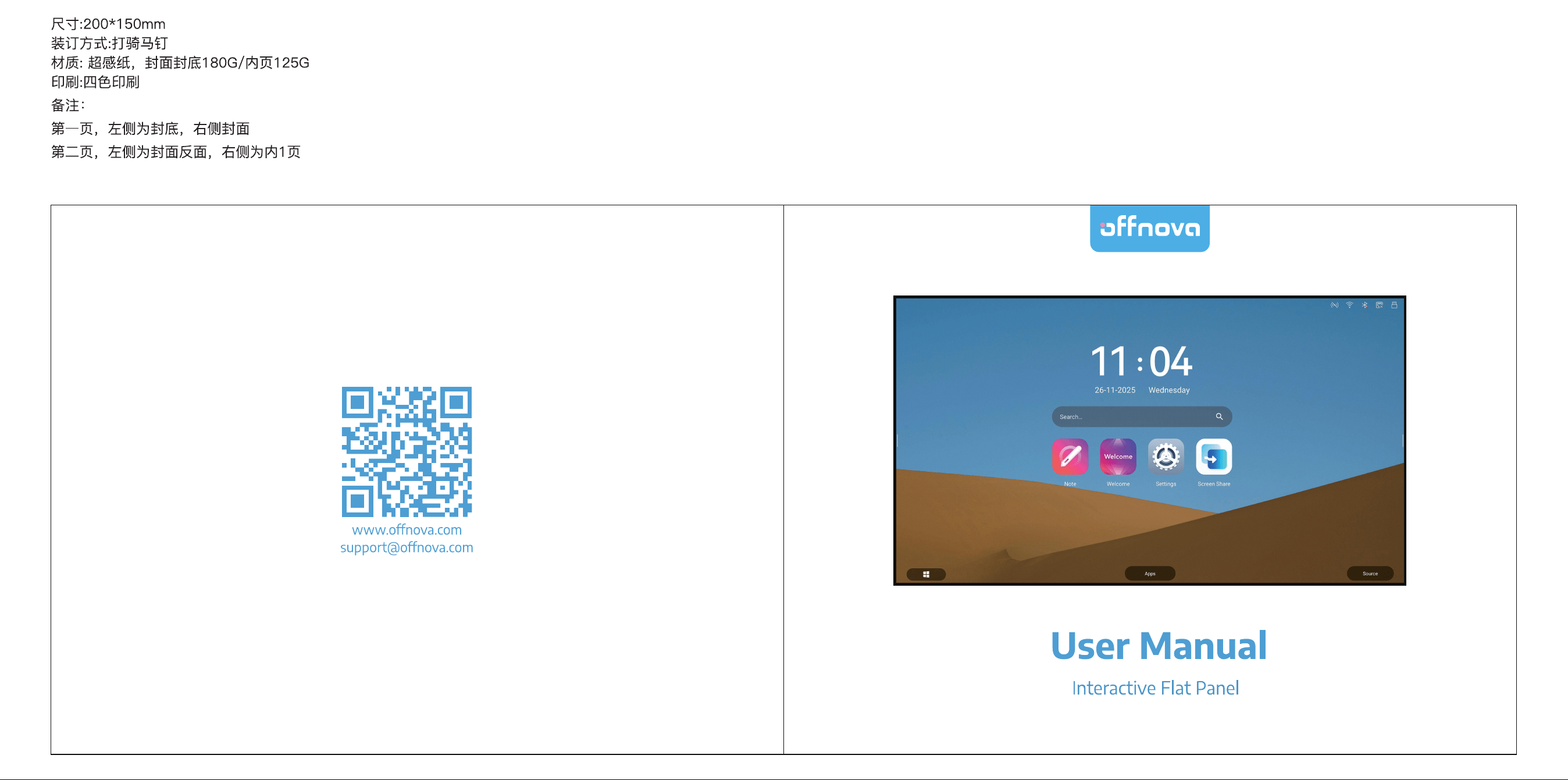This screenshot has height=780, width=1568.
Task: Open the Note app icon
Action: 1070,457
